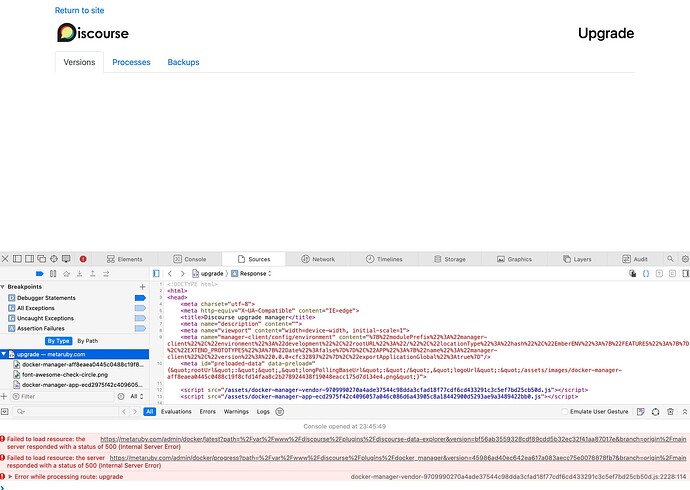
Task: Collapse split console chevron icon
Action: pos(685,412)
